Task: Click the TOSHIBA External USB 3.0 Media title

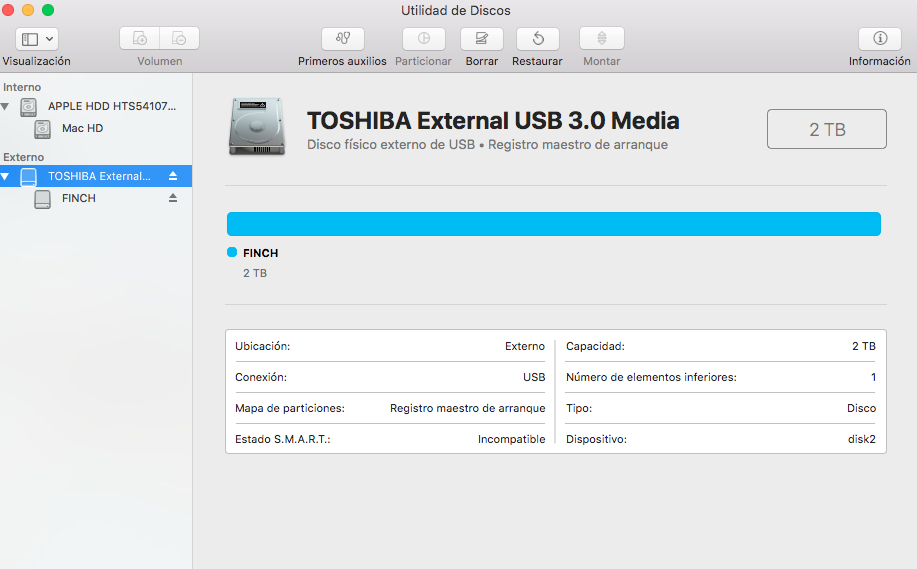Action: tap(493, 120)
